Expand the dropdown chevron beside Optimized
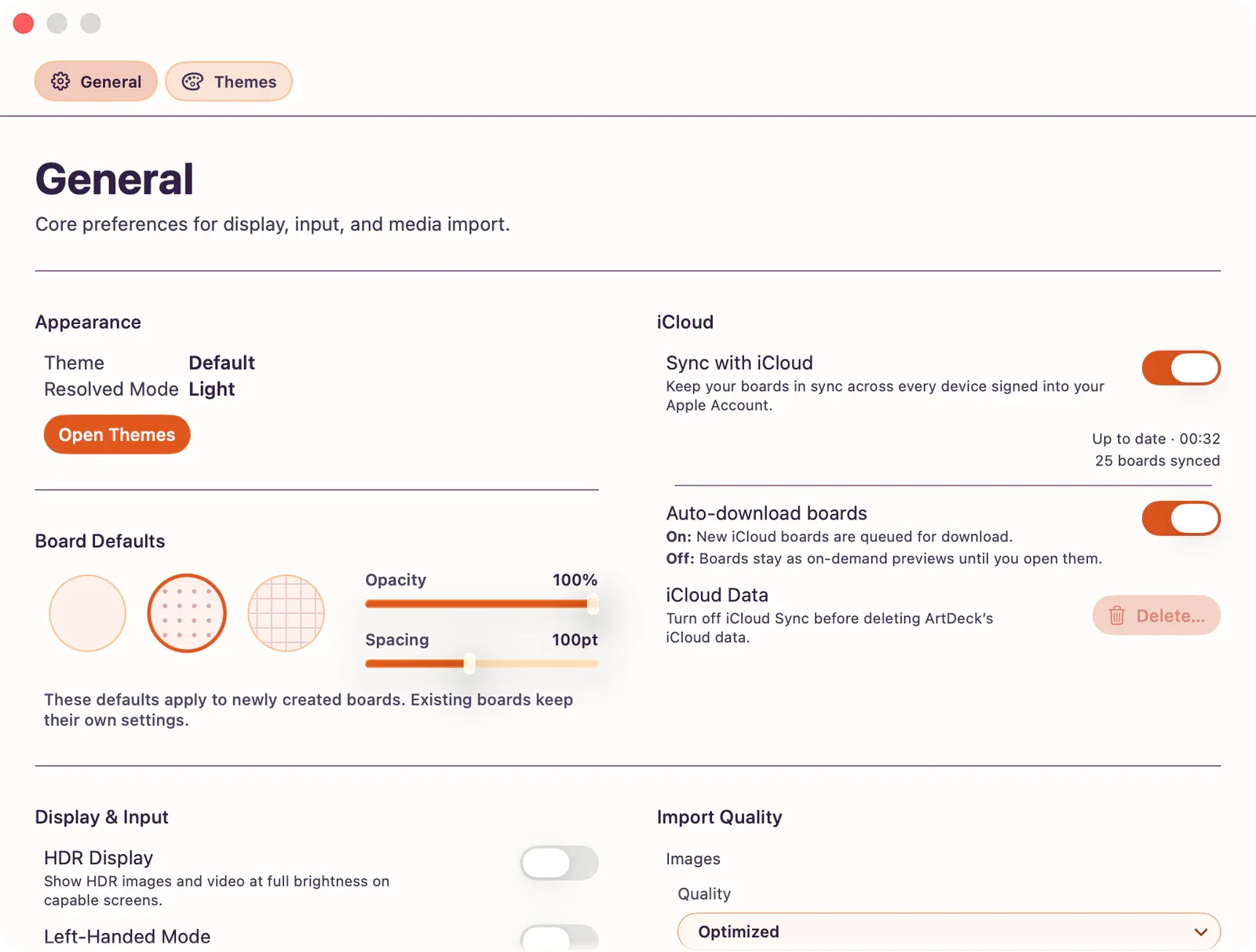Screen dimensions: 1256x952 [1200, 932]
